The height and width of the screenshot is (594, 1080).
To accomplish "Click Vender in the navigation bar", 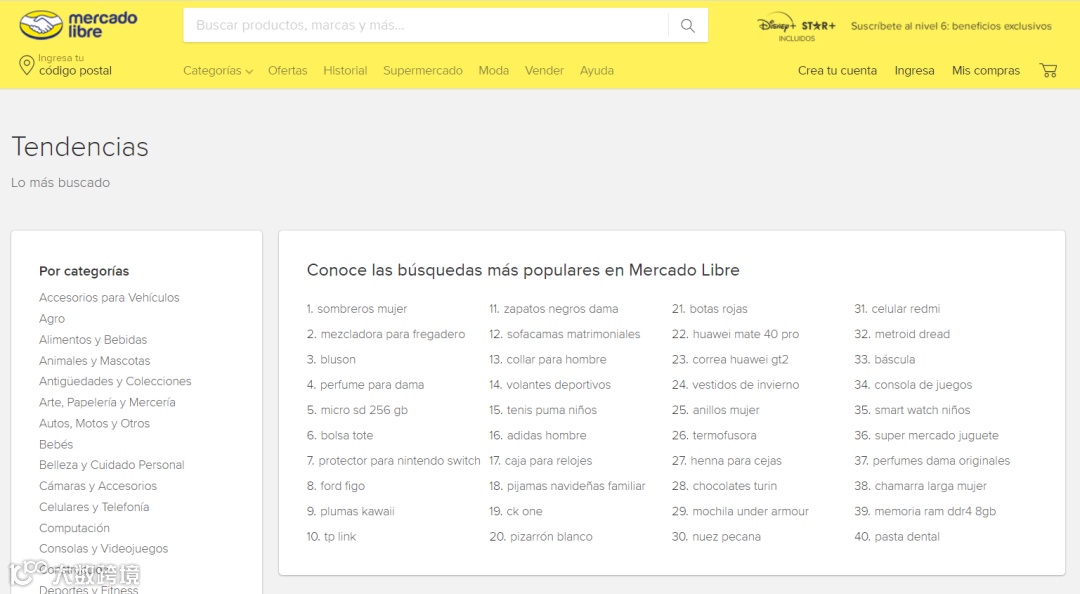I will click(x=544, y=70).
